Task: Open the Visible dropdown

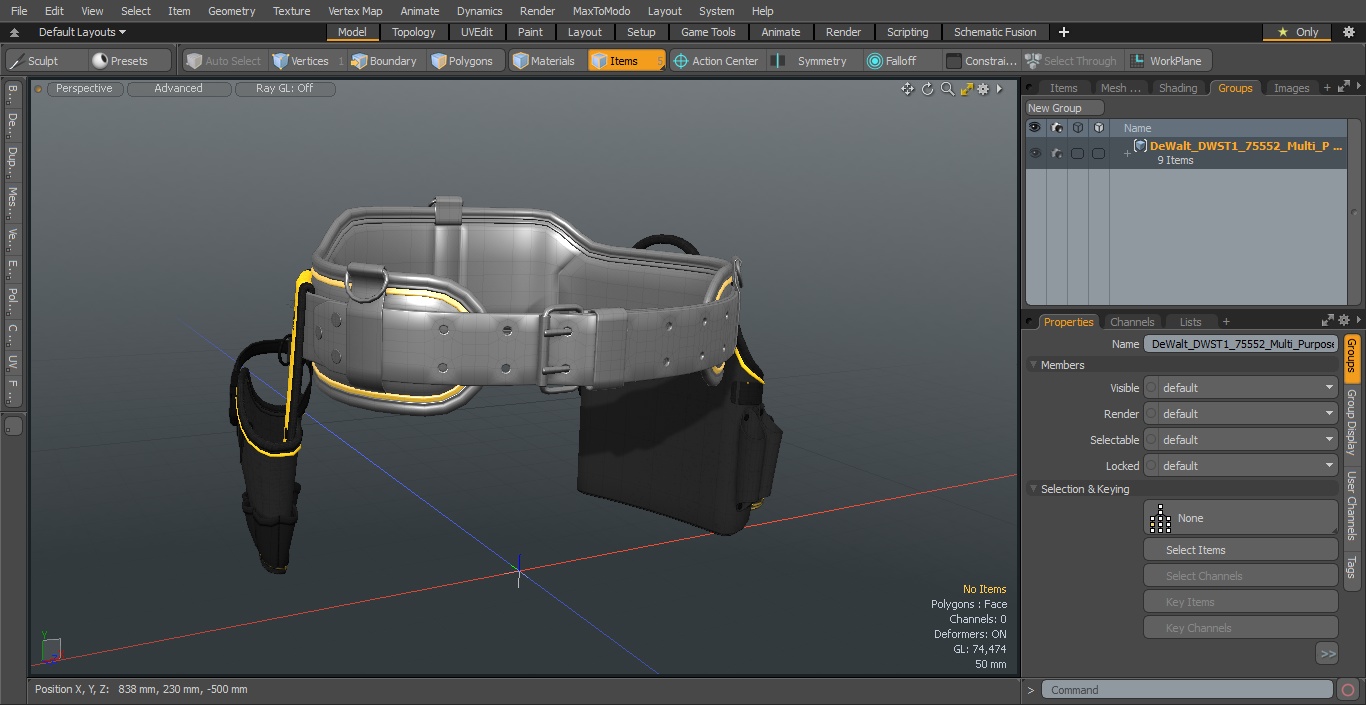Action: tap(1240, 388)
